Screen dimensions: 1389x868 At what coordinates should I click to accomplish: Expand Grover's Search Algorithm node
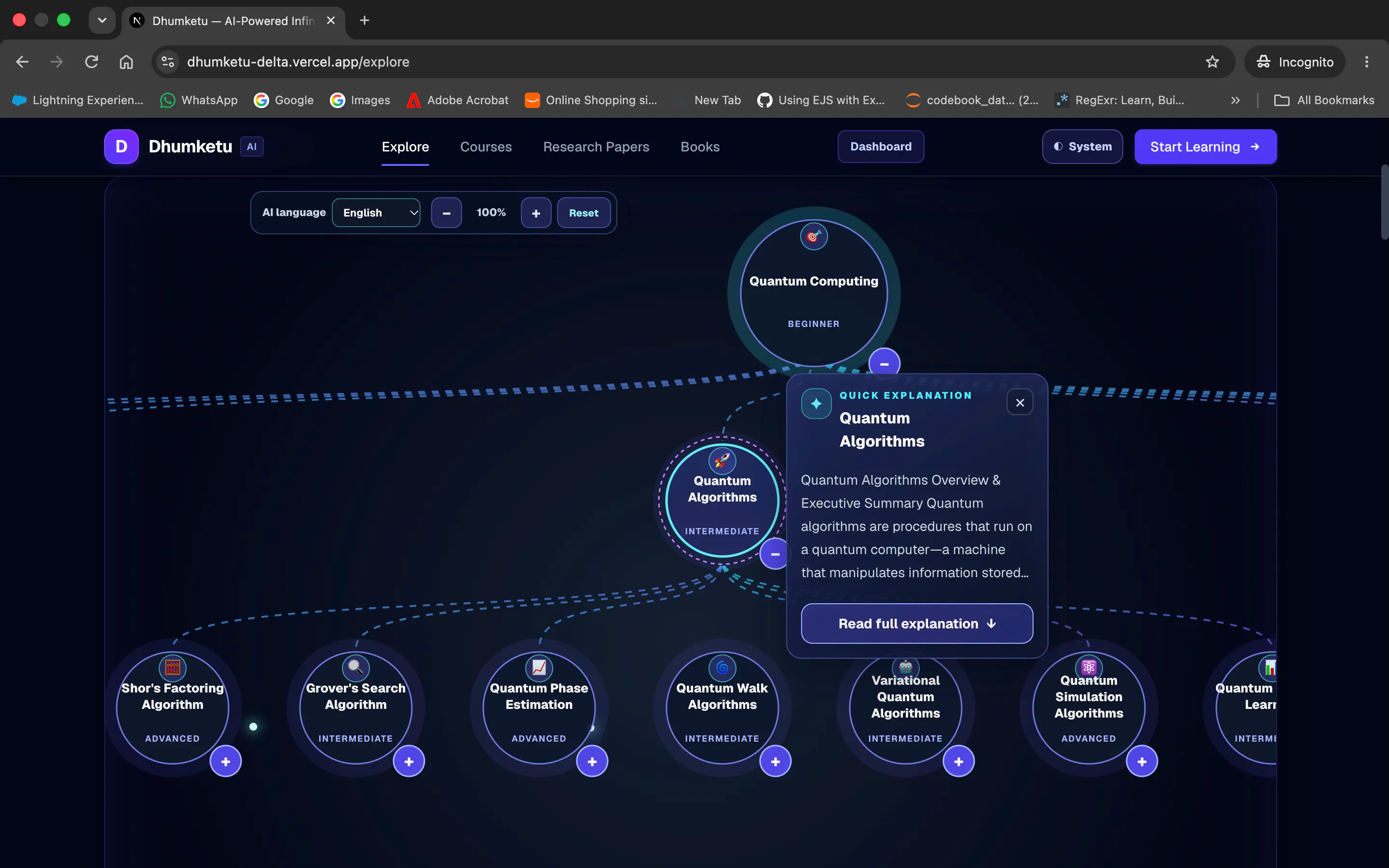[409, 761]
